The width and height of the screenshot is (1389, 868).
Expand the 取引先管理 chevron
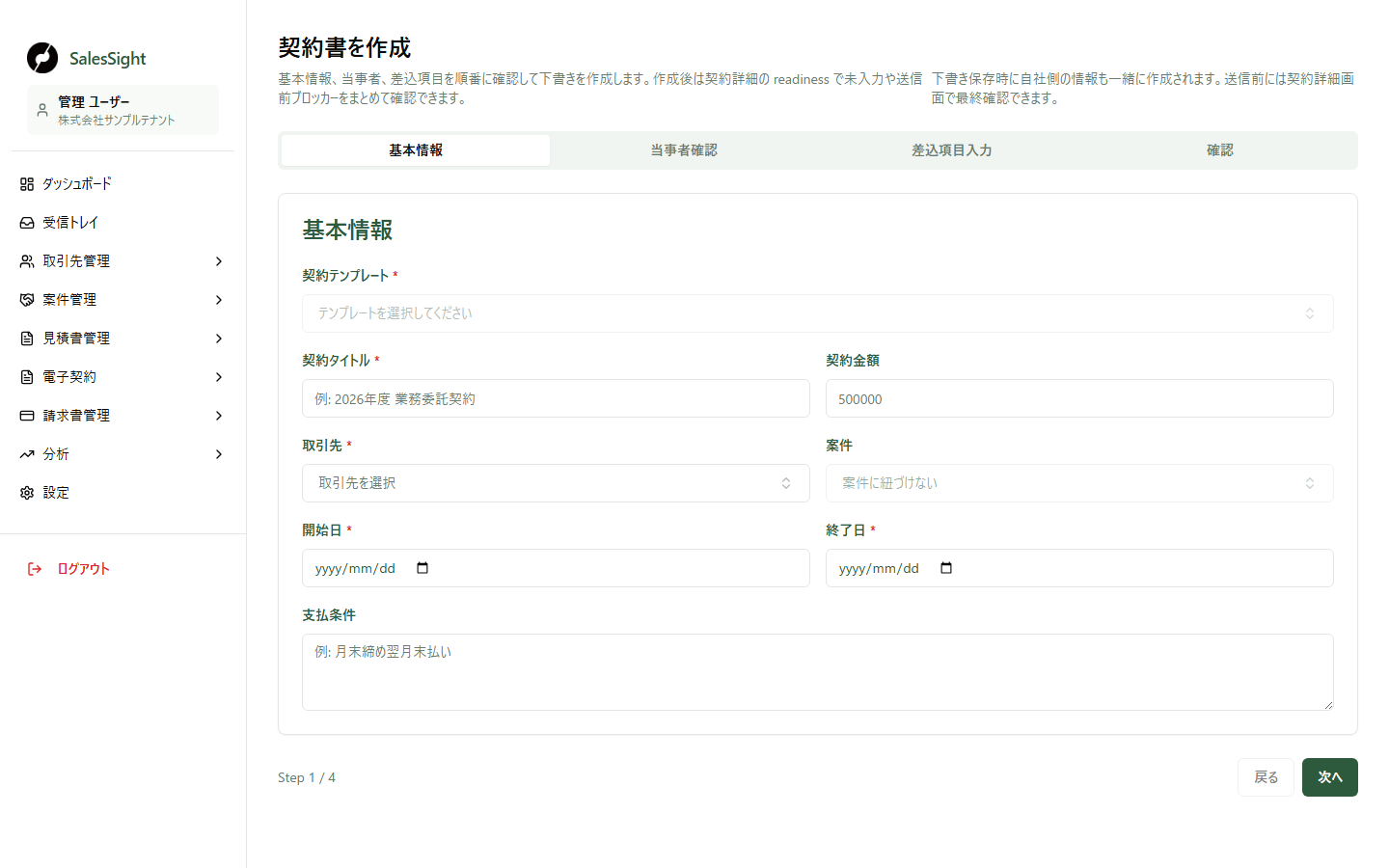(219, 261)
